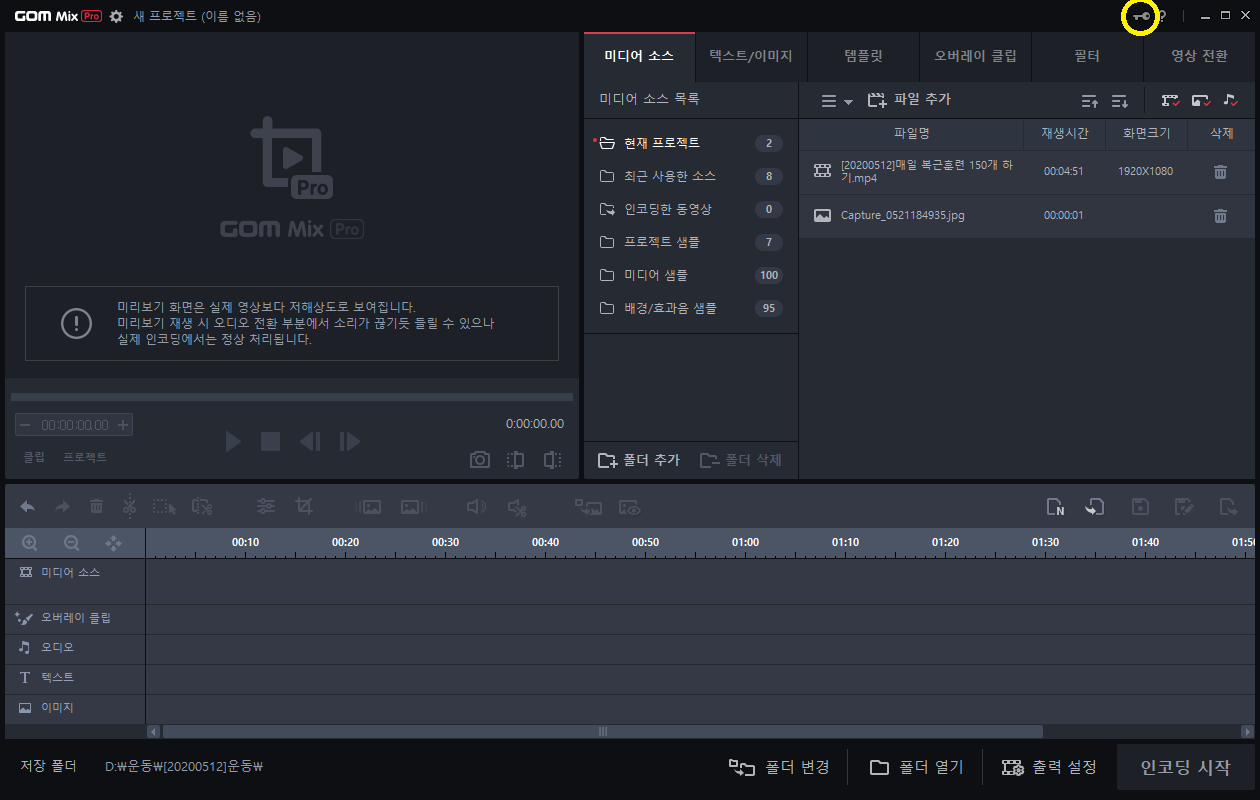Stop the preview playback

coord(270,441)
